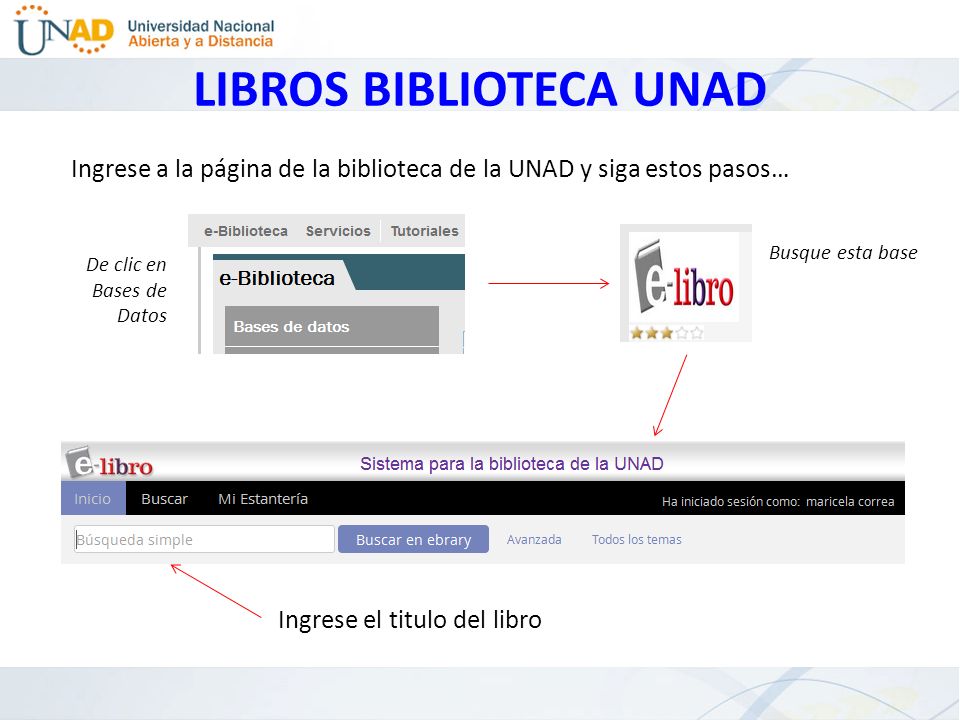Open the Mi Estantería tab
This screenshot has width=960, height=720.
pos(263,499)
